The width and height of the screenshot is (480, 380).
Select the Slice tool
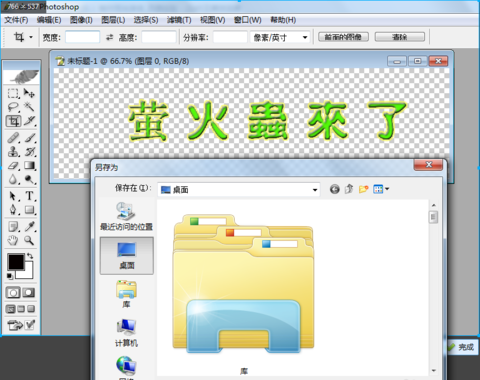coord(29,121)
